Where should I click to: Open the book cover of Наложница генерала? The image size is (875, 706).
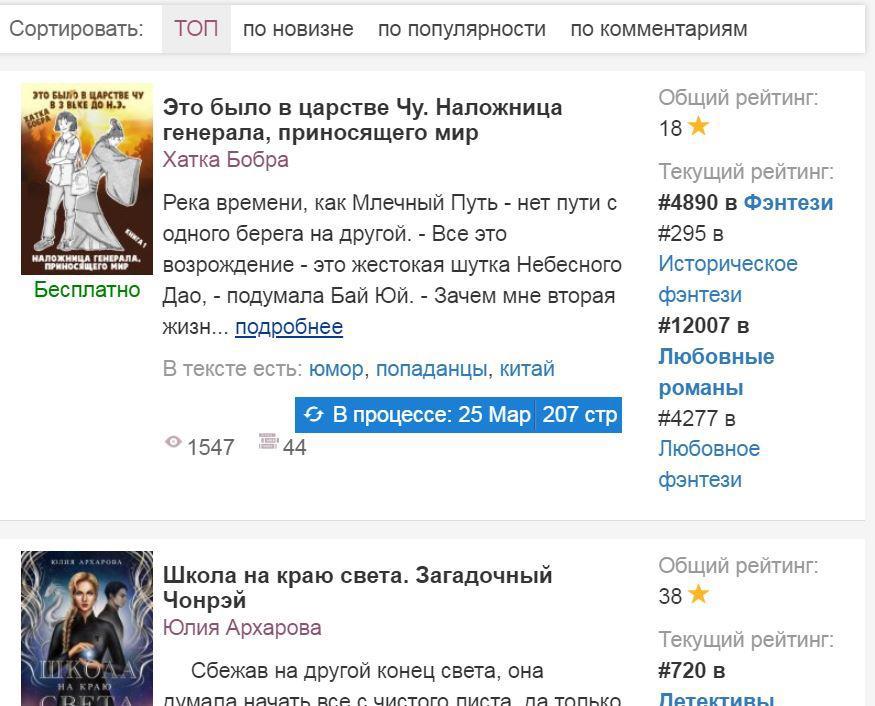(86, 179)
